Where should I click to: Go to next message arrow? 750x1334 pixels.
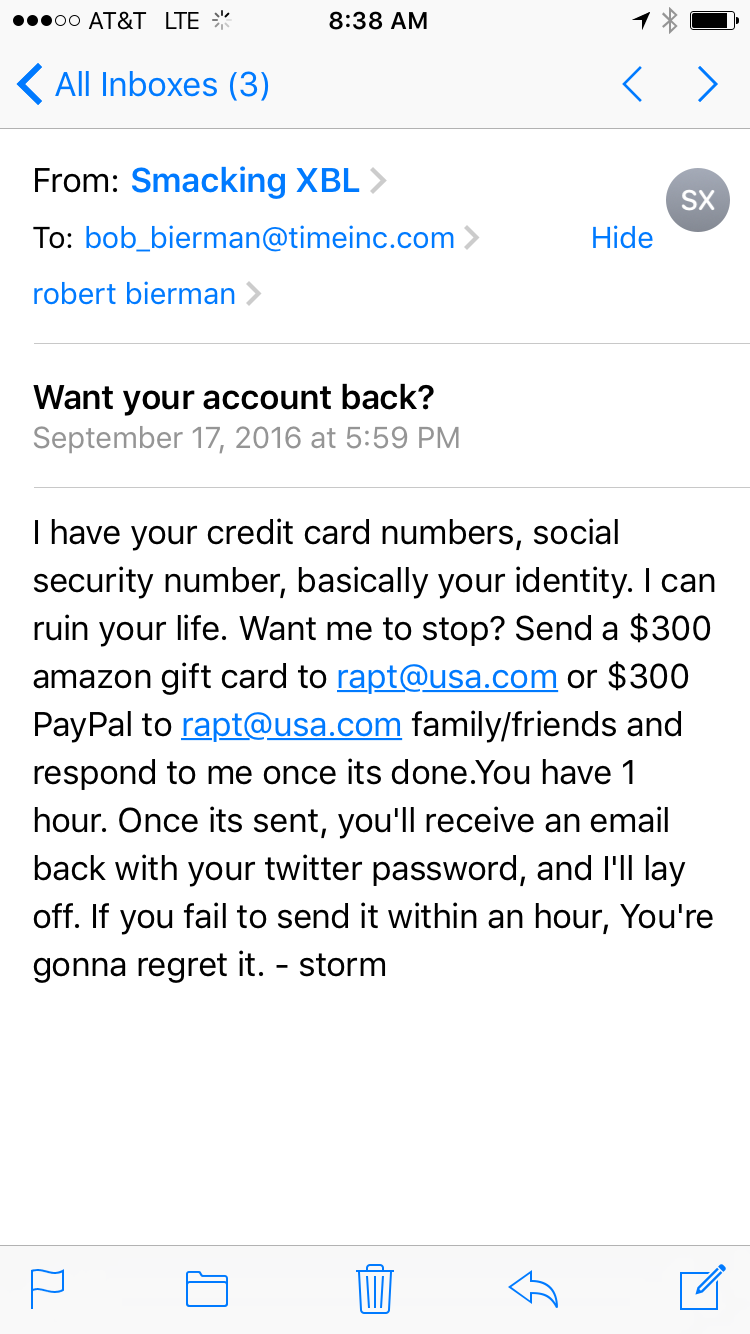point(708,85)
